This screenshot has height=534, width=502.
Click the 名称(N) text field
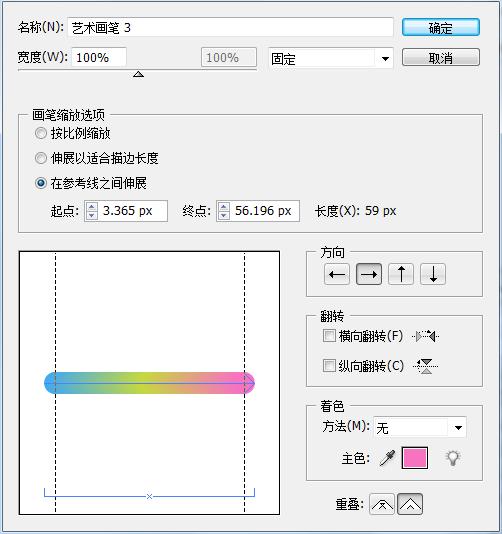(231, 28)
